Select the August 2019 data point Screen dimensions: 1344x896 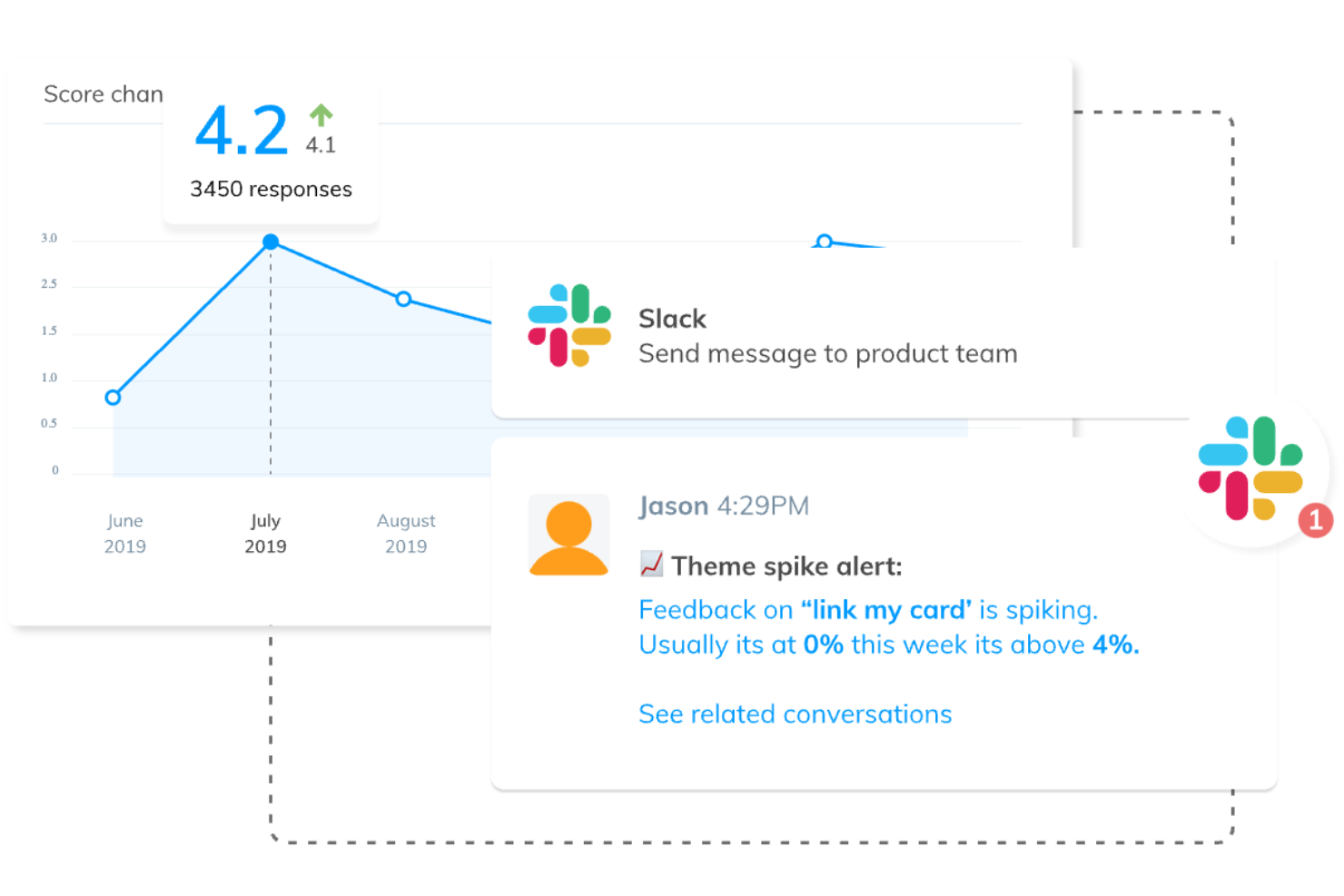click(x=404, y=299)
